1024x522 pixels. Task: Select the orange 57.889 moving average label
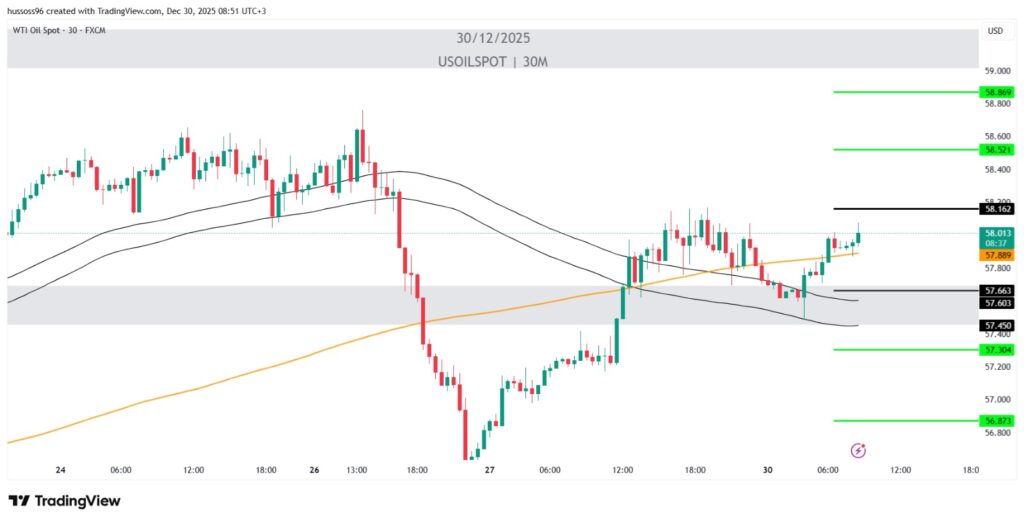(998, 256)
